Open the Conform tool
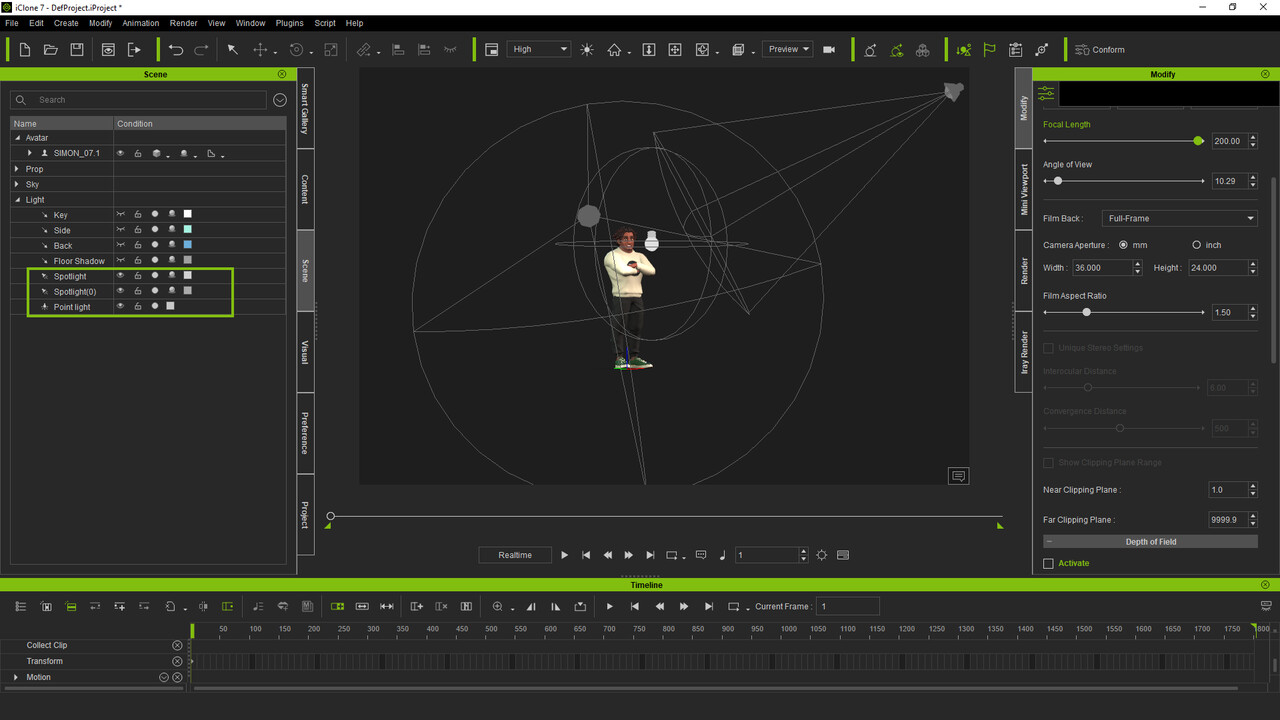 tap(1099, 50)
